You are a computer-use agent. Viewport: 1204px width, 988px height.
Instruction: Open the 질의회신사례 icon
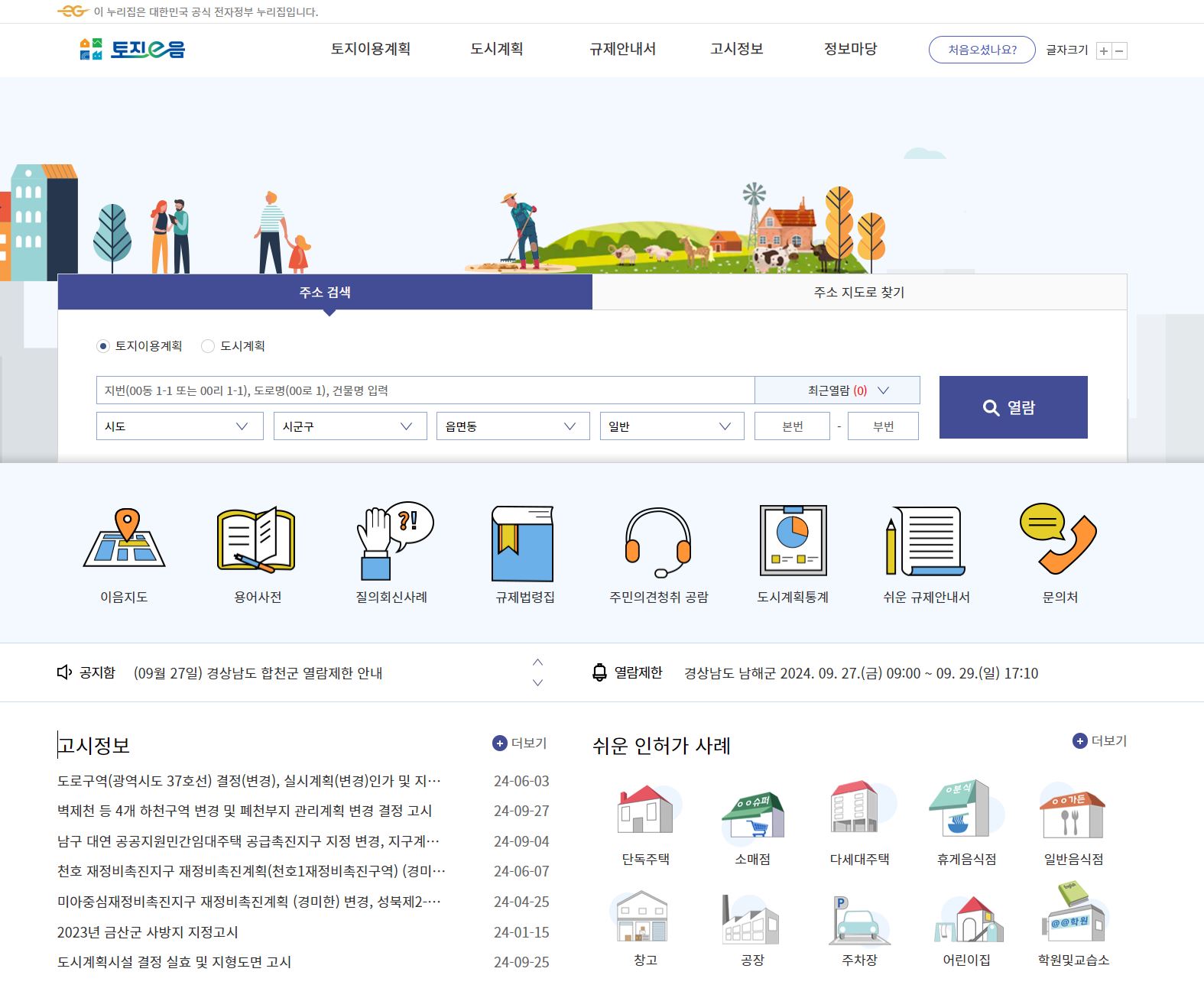coord(394,541)
